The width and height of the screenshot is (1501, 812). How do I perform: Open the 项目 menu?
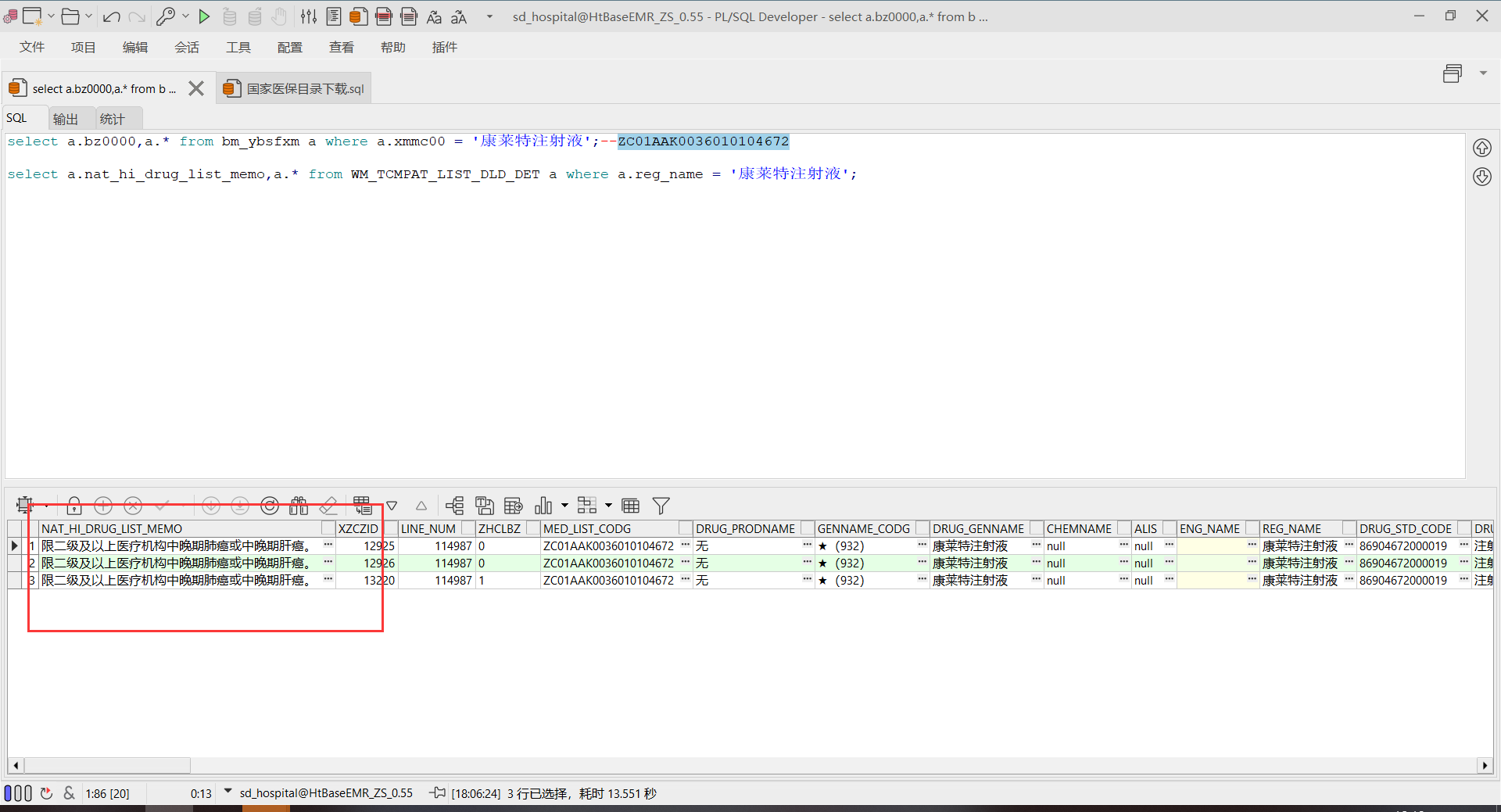[x=84, y=48]
